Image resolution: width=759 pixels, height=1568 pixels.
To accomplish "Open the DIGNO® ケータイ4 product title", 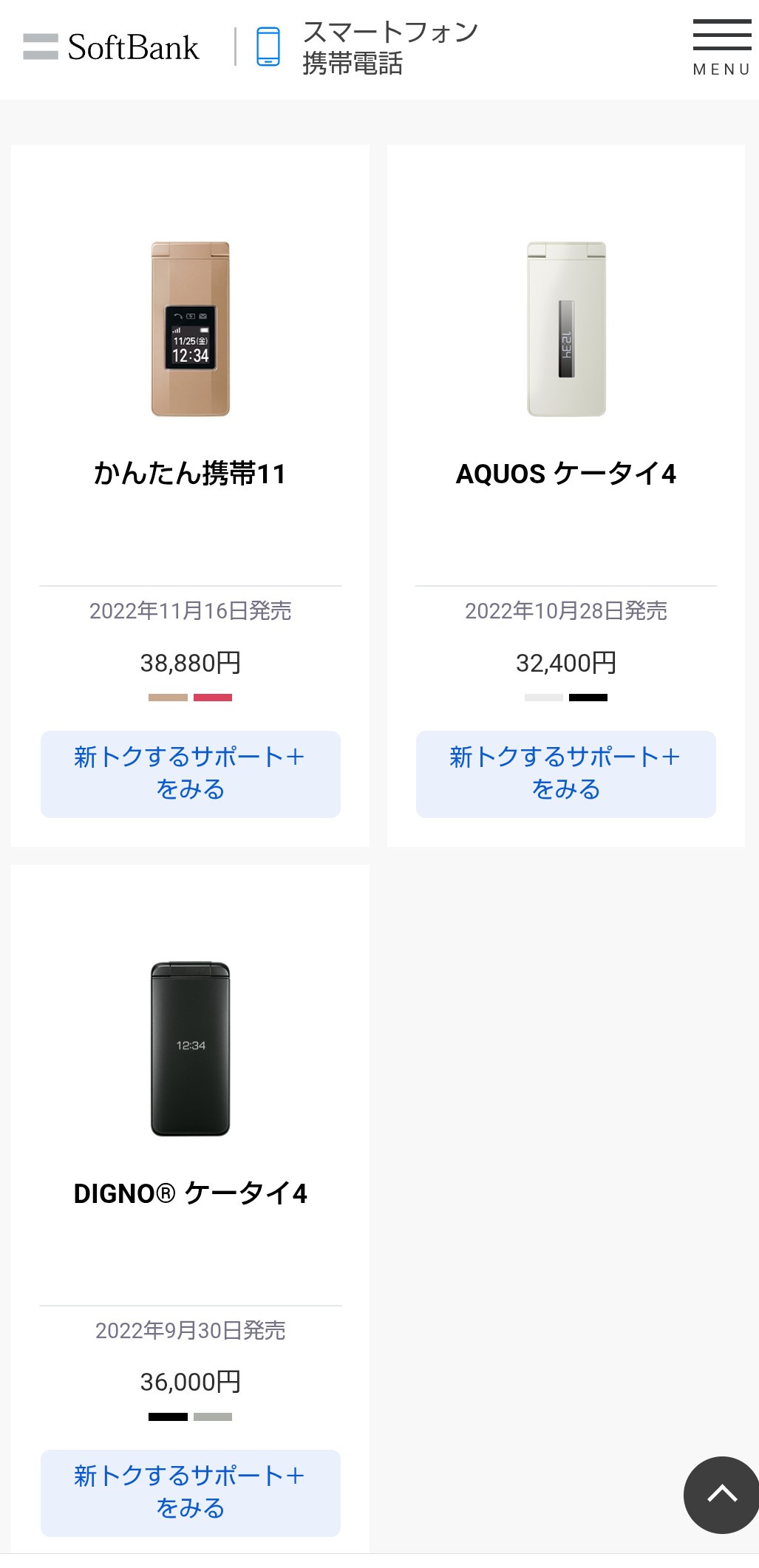I will point(191,1193).
